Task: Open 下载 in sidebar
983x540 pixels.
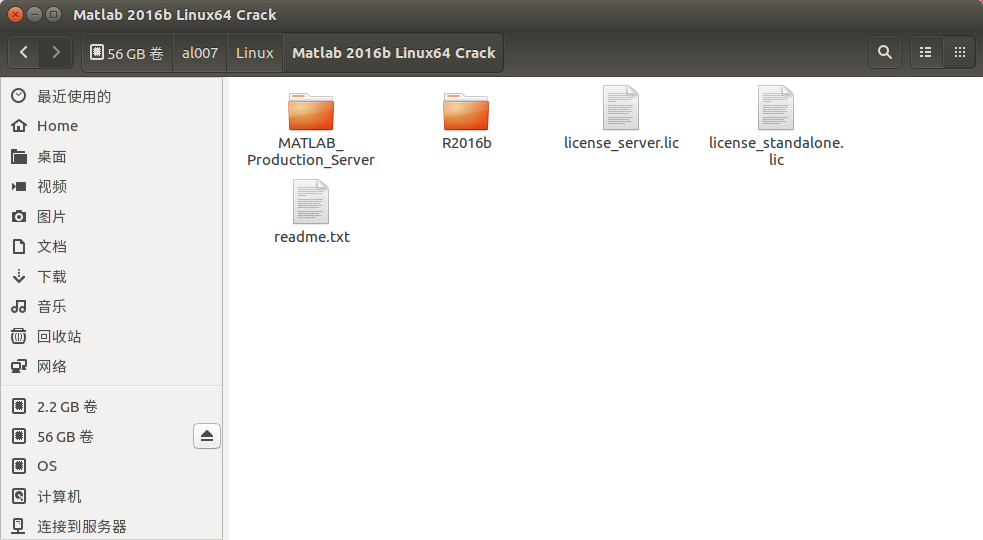Action: coord(112,277)
